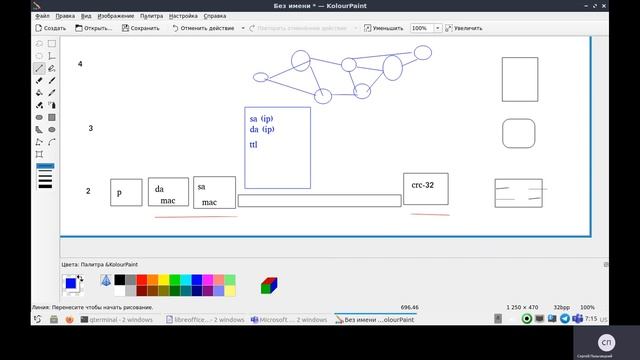This screenshot has width=640, height=360.
Task: Select the Line tool
Action: tap(39, 68)
